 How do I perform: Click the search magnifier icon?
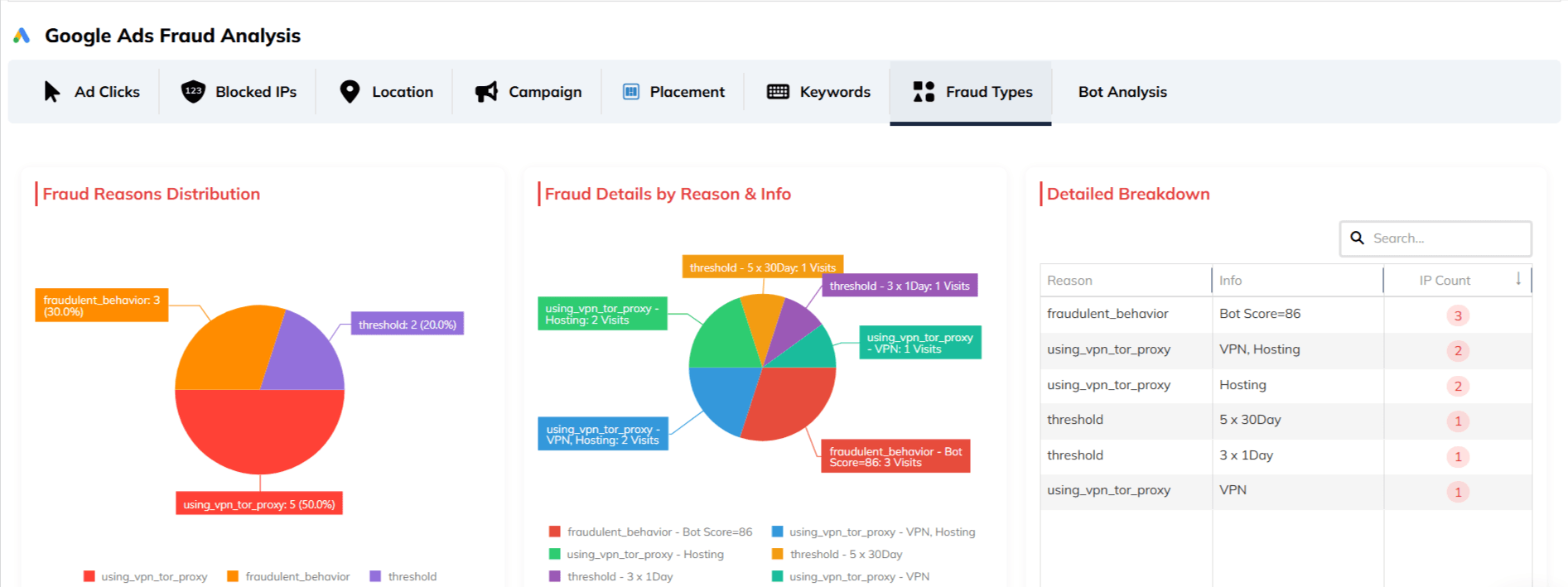[1357, 238]
